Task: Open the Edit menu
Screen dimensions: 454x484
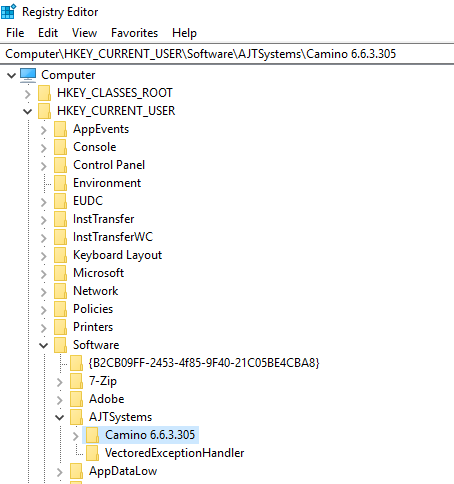Action: (x=48, y=33)
